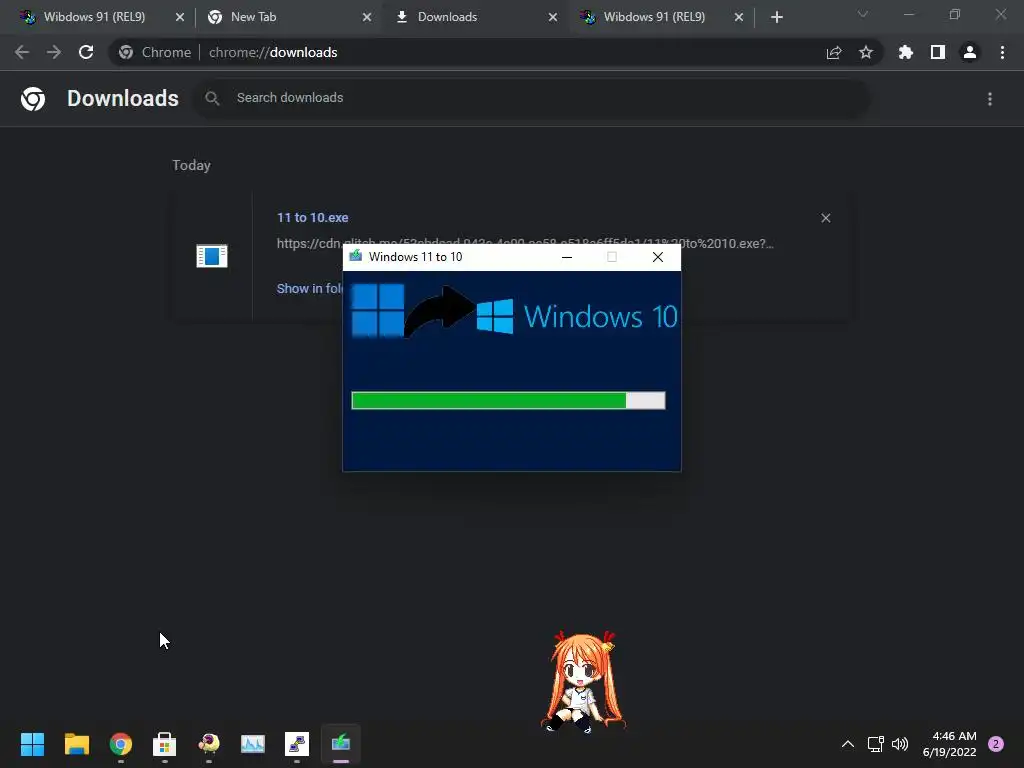Open the Windows Start menu
The width and height of the screenshot is (1024, 768).
click(32, 744)
